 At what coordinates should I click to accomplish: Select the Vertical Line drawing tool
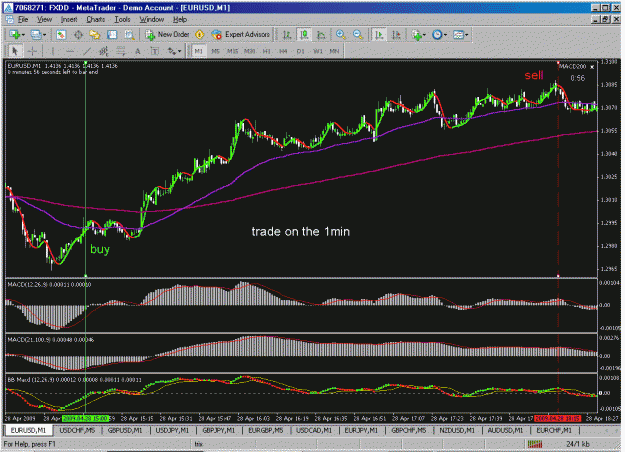[53, 51]
